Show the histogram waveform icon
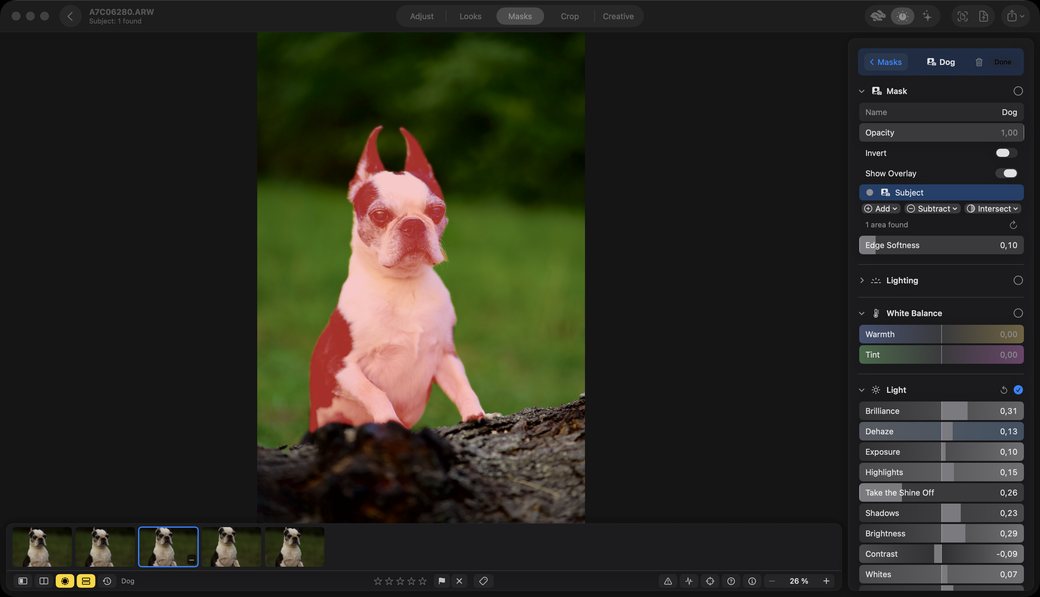Image resolution: width=1040 pixels, height=597 pixels. point(689,581)
